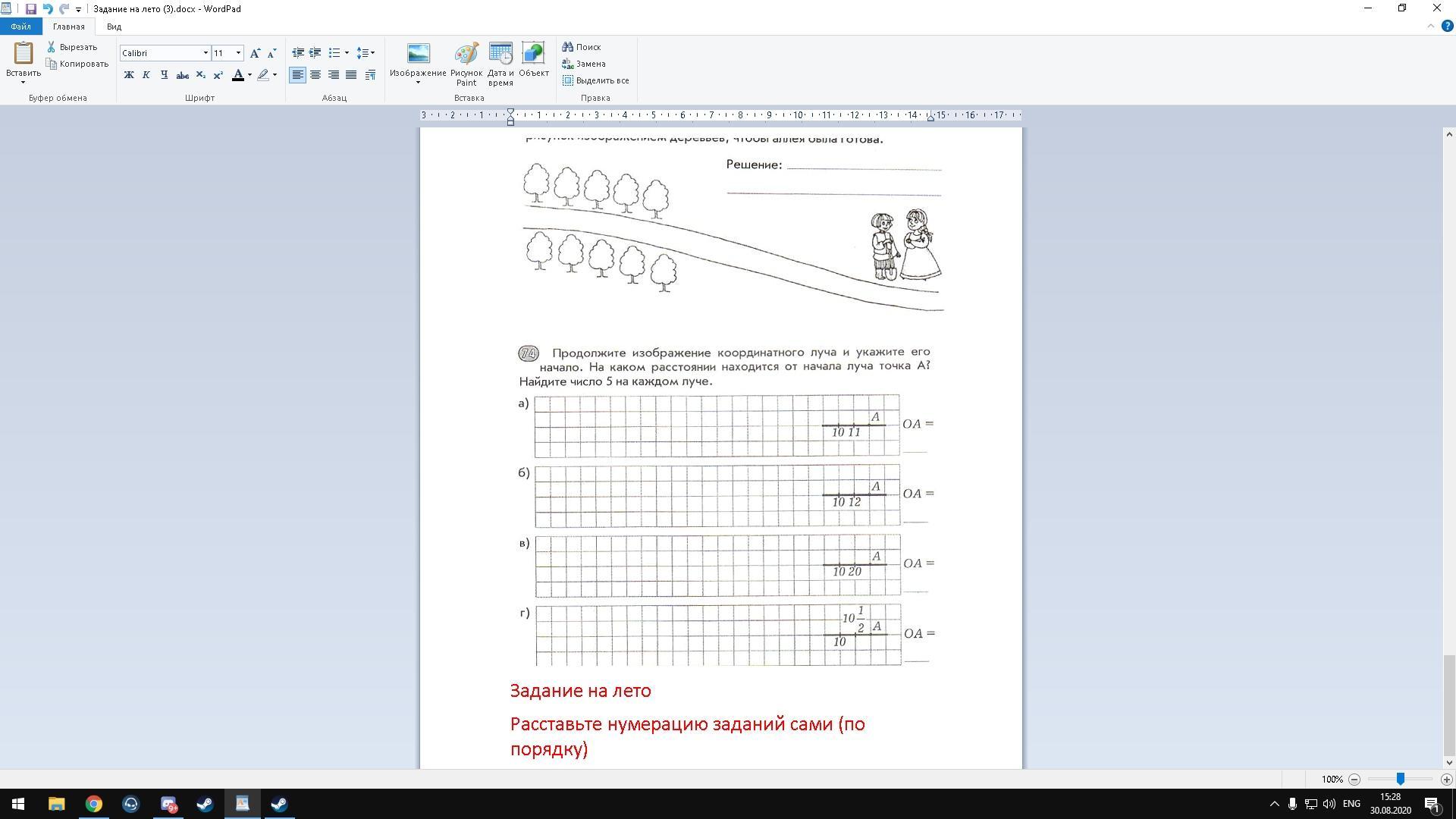Open the font size dropdown showing 11
This screenshot has height=819, width=1456.
pyautogui.click(x=238, y=53)
